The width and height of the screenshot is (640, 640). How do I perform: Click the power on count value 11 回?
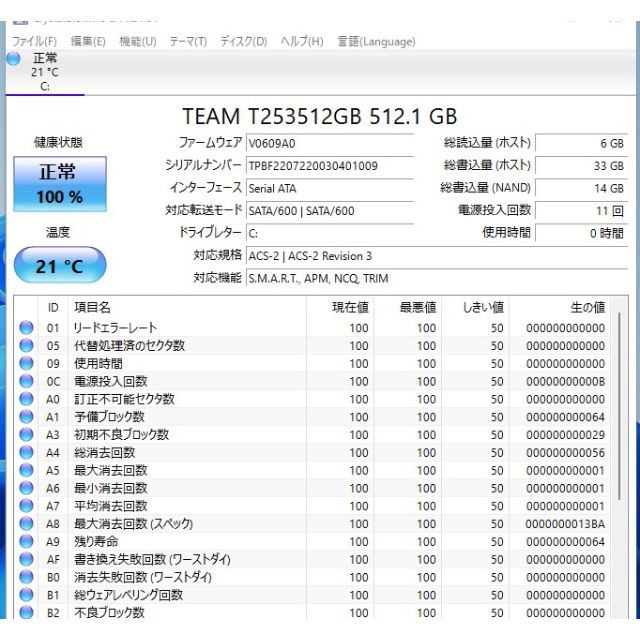[x=581, y=211]
